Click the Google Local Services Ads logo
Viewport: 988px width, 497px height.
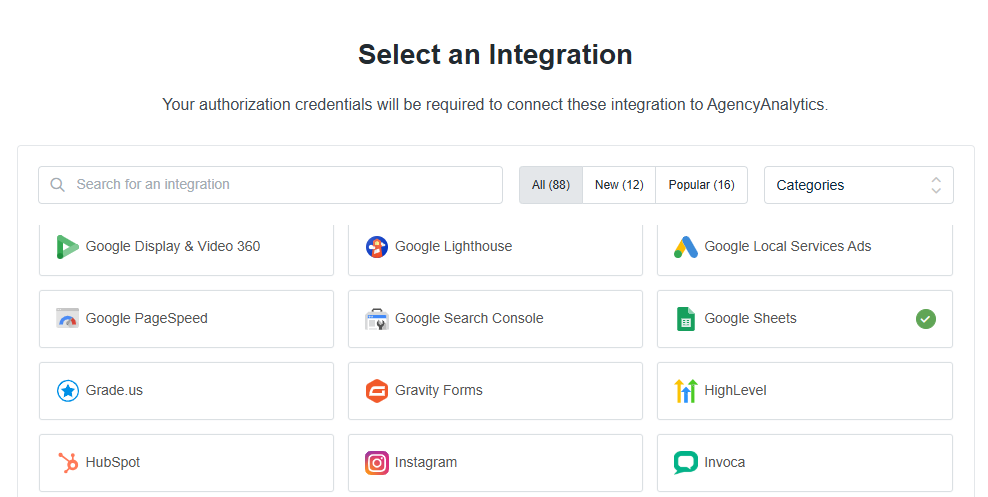pos(686,247)
